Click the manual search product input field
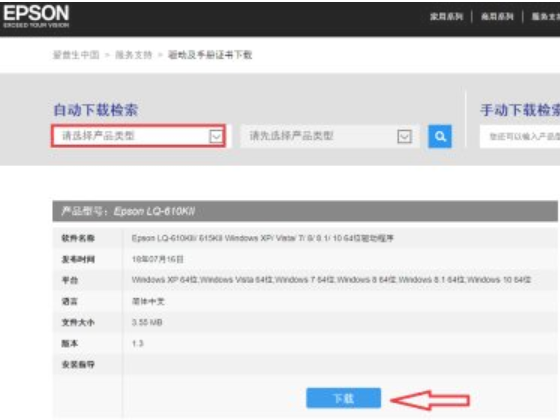 pos(520,136)
